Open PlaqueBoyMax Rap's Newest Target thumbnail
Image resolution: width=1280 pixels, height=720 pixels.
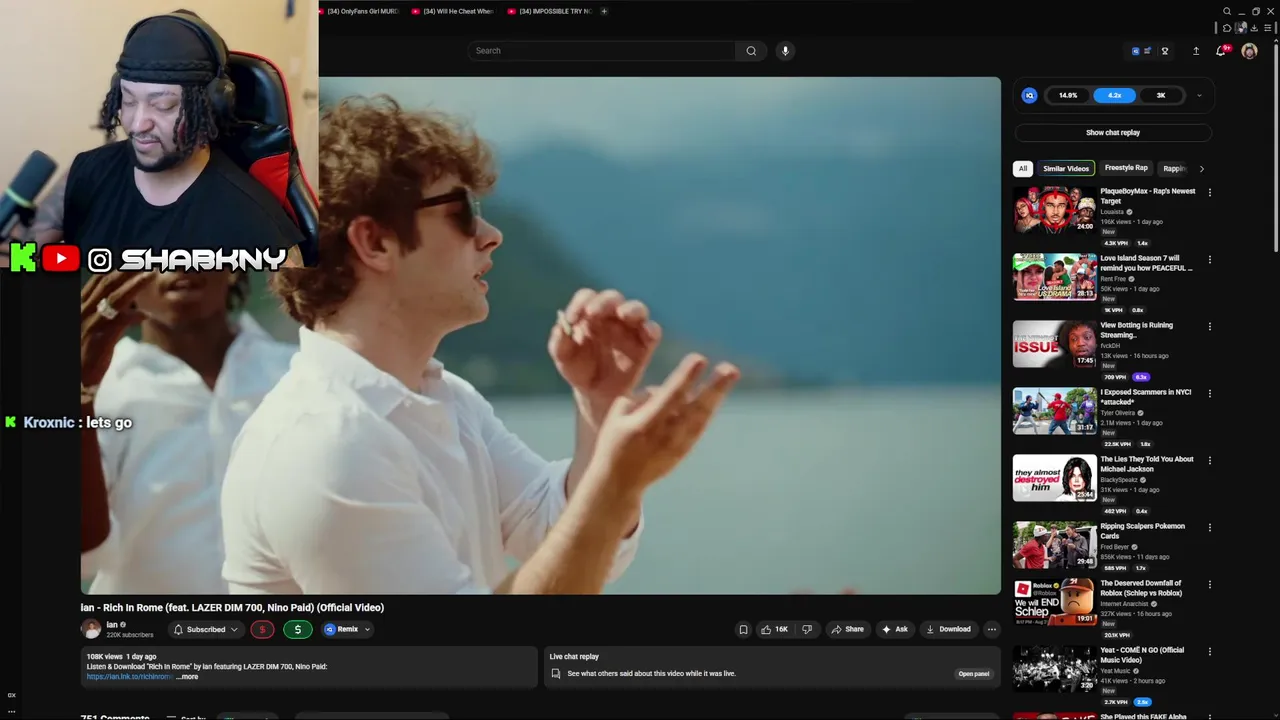[1054, 210]
